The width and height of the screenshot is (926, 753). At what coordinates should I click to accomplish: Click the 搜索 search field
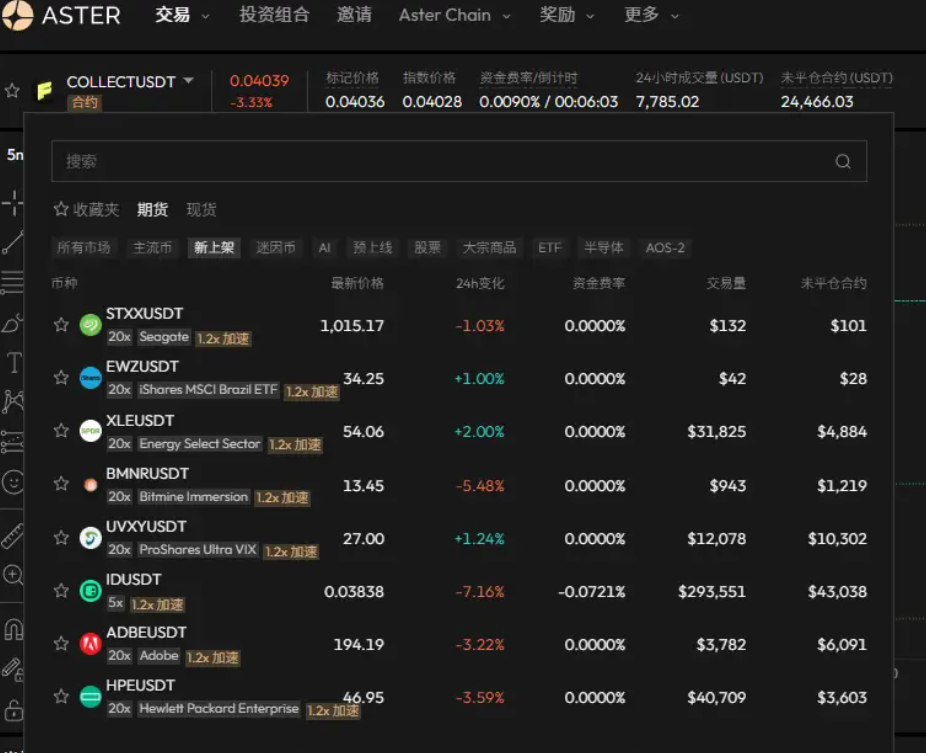click(x=459, y=161)
